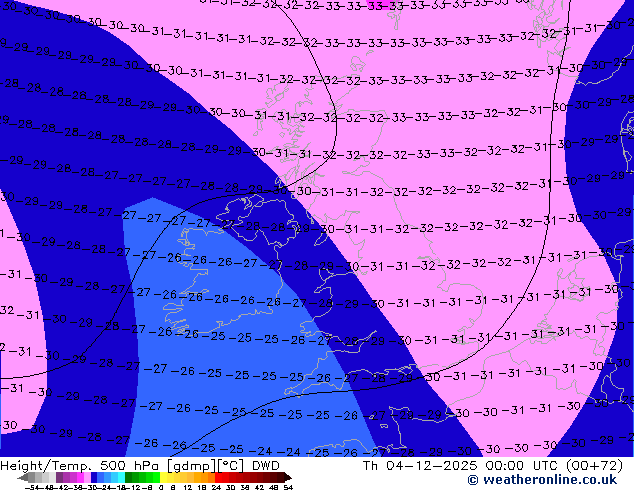
Task: Select the dark green legend swatch near -12
Action: tap(129, 477)
